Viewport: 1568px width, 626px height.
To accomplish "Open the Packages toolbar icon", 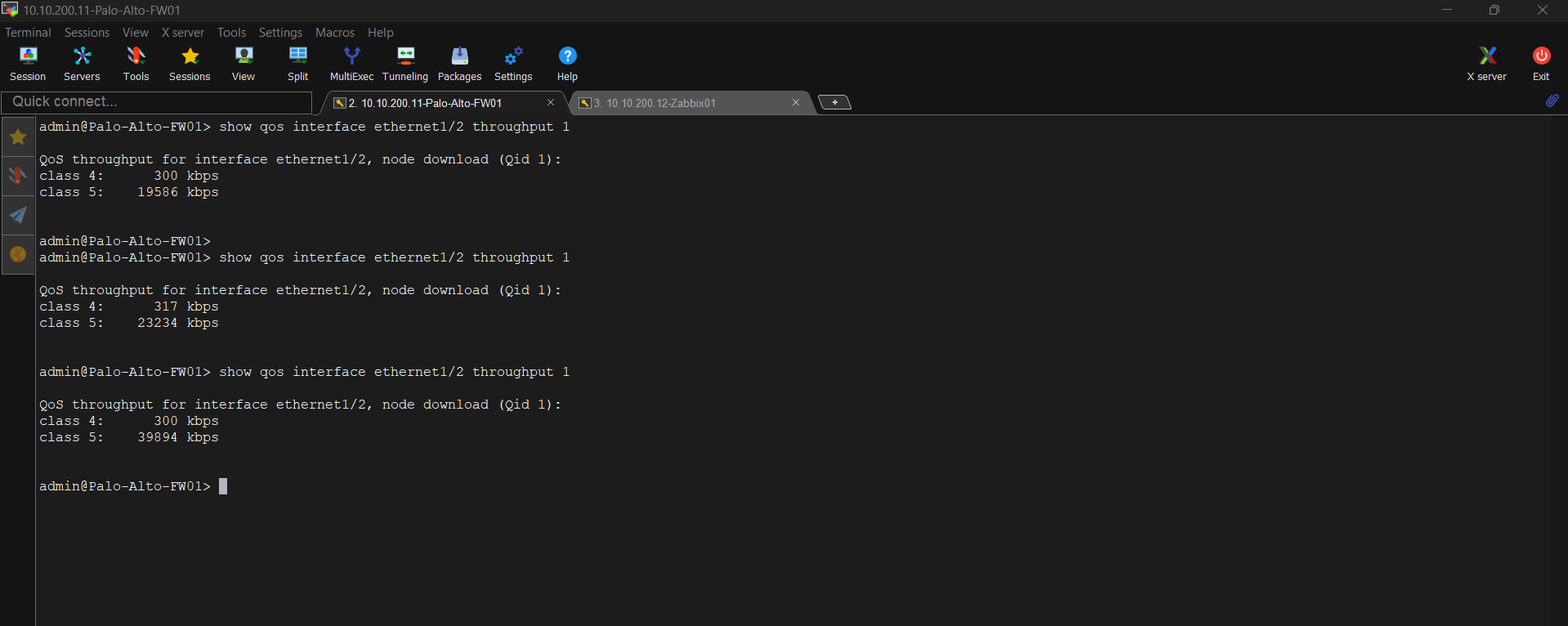I will [x=459, y=64].
